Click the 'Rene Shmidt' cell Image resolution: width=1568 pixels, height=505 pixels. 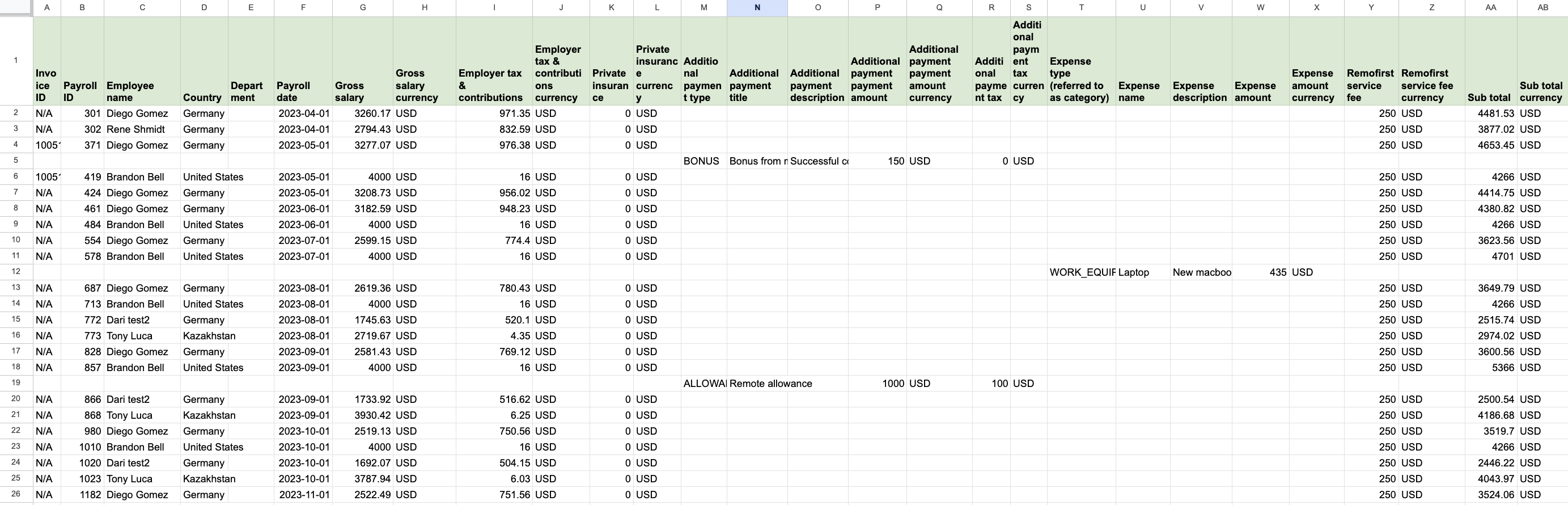tap(142, 129)
